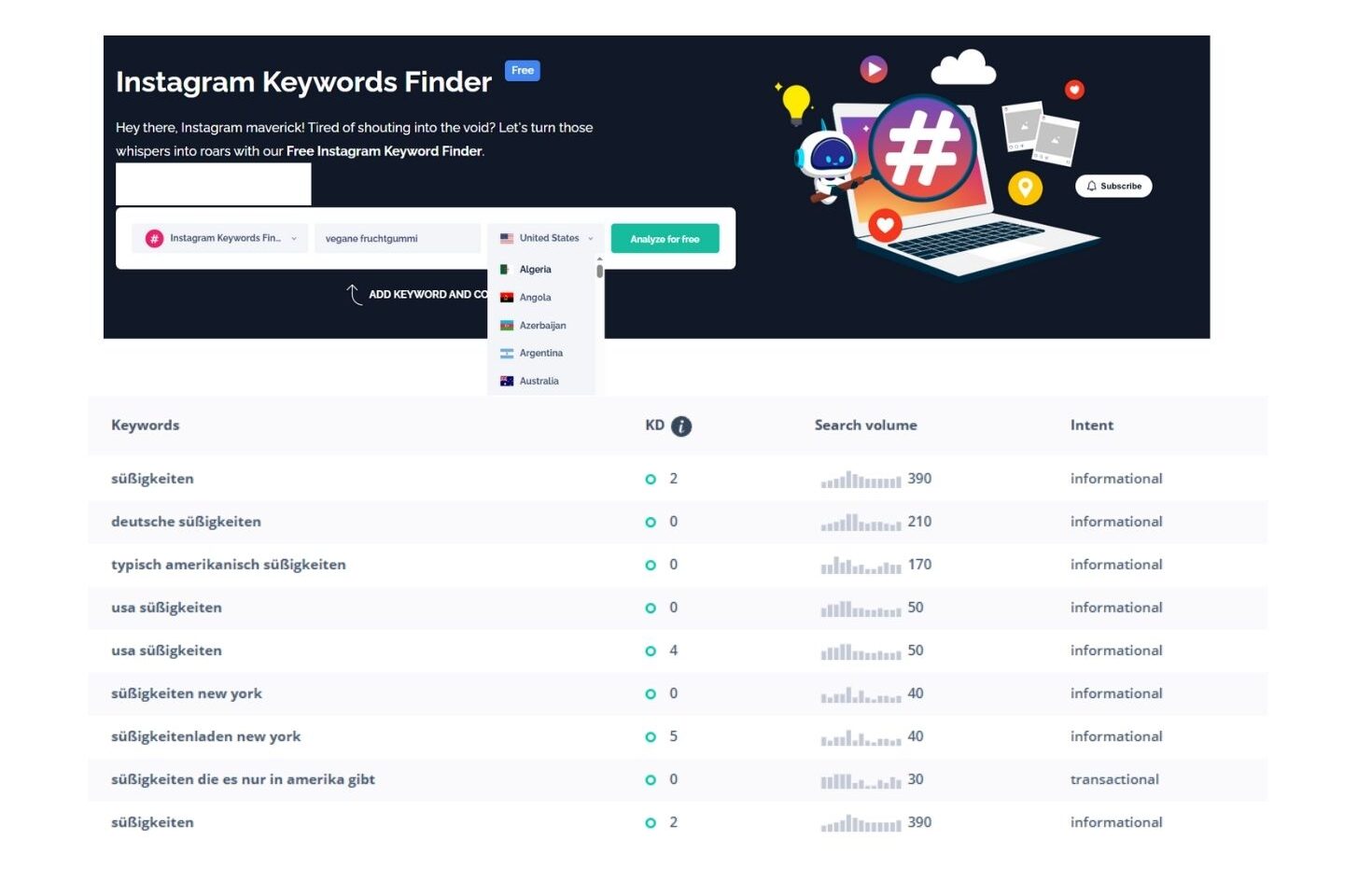The width and height of the screenshot is (1372, 881).
Task: Select Argentina from country list
Action: click(541, 354)
